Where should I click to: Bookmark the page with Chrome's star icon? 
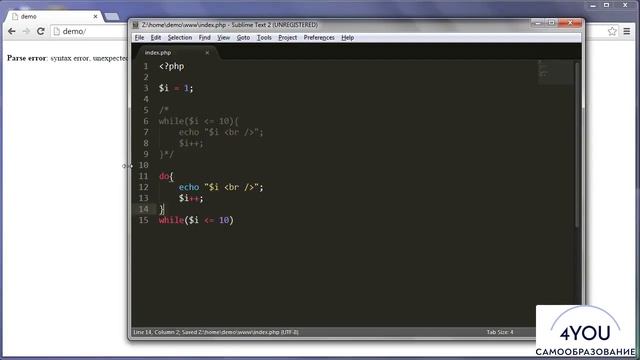(612, 31)
